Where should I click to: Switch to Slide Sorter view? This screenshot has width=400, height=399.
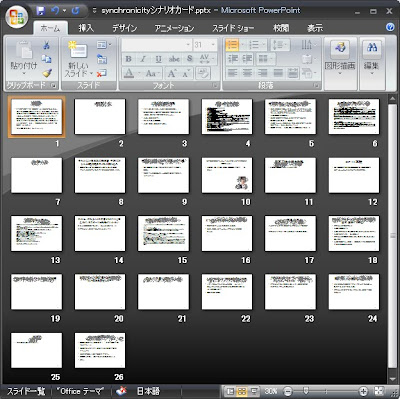pos(242,391)
